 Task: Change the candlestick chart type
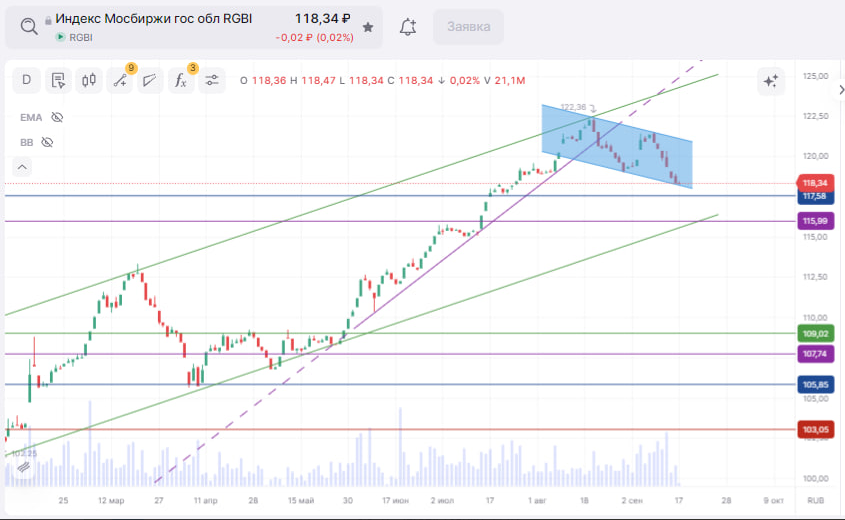89,80
